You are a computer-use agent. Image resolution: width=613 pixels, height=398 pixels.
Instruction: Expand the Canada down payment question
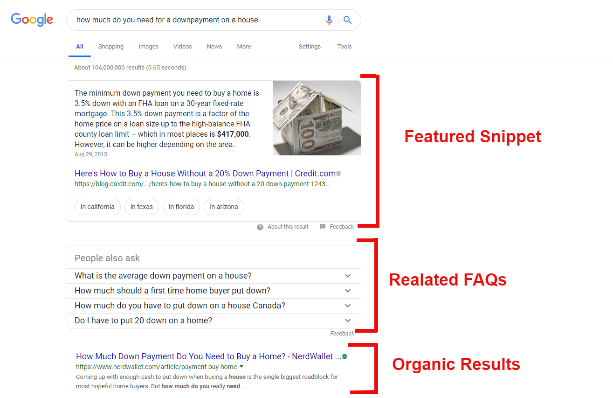pos(214,306)
